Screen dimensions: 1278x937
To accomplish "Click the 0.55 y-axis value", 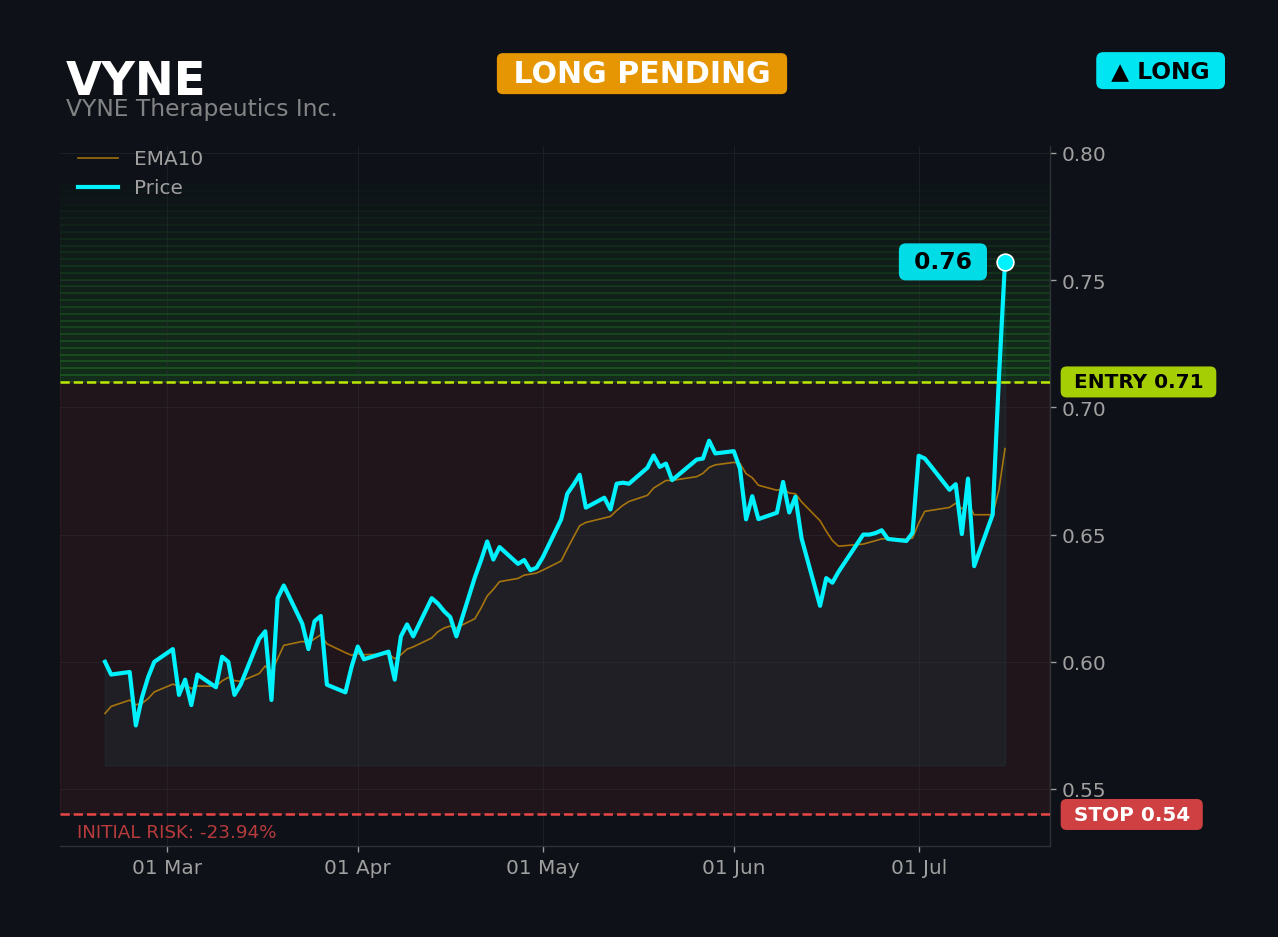I will pos(1084,789).
